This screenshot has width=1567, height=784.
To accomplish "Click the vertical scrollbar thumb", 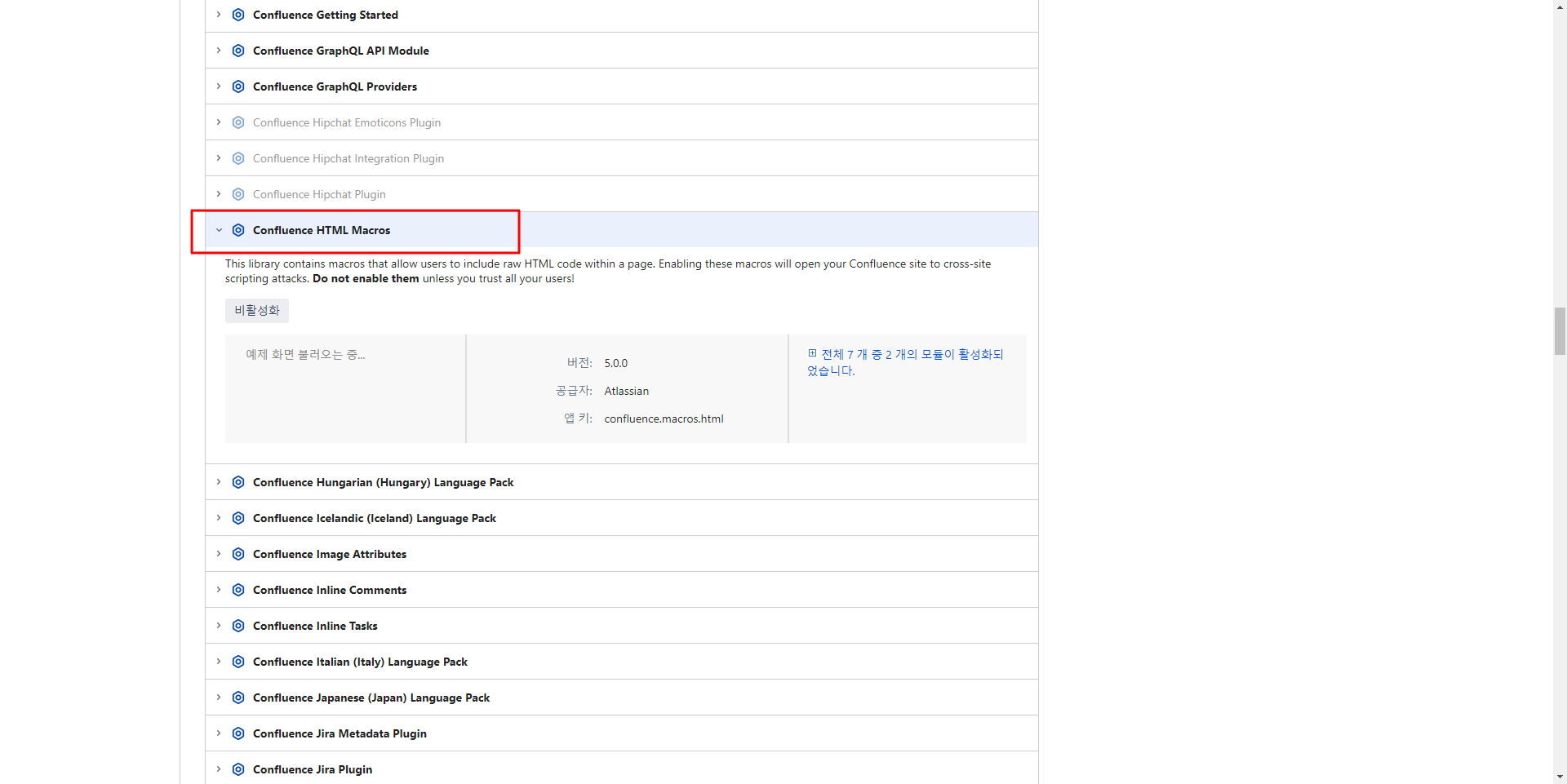I will pos(1560,331).
